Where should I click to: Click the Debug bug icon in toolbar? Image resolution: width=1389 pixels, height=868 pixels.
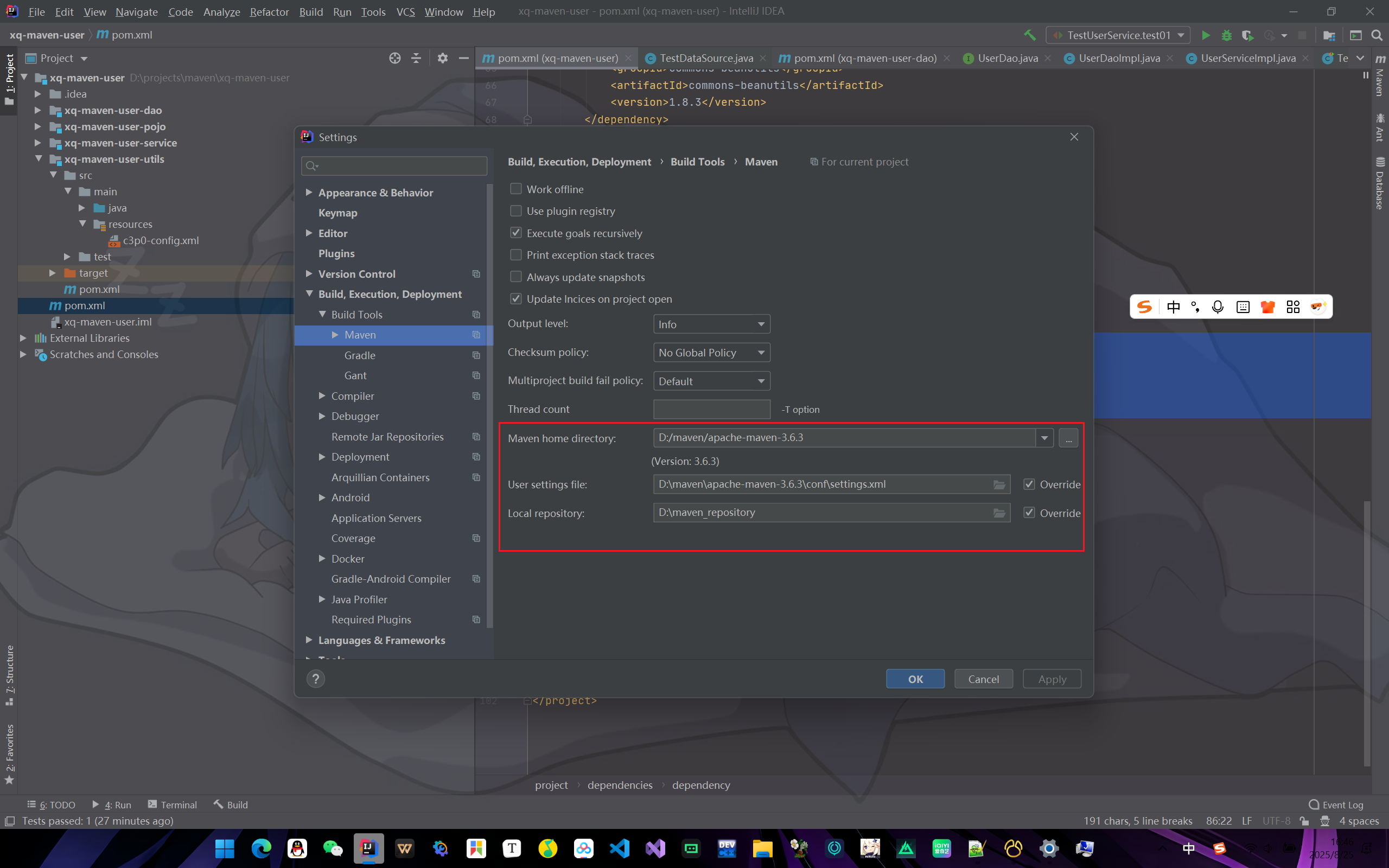pyautogui.click(x=1227, y=35)
